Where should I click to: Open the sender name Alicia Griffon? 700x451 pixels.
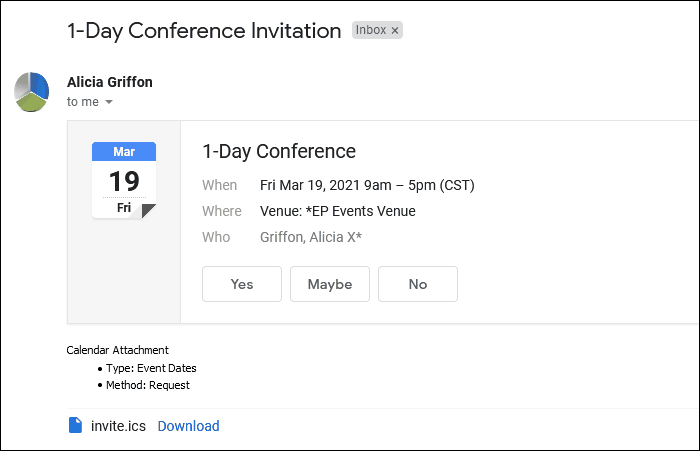click(110, 82)
